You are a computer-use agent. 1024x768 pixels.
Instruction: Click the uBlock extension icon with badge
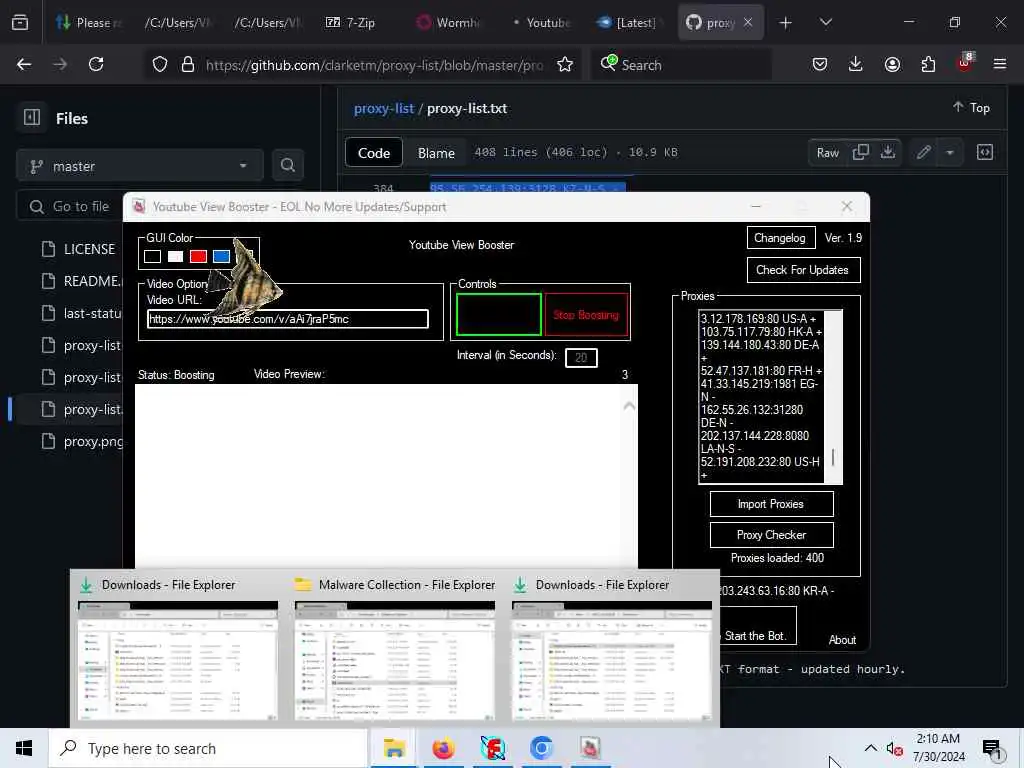pos(965,63)
